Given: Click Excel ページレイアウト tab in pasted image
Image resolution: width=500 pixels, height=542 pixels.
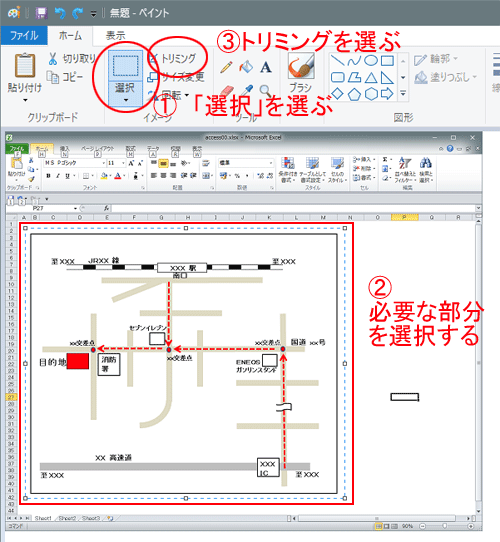Looking at the screenshot, I should 98,149.
